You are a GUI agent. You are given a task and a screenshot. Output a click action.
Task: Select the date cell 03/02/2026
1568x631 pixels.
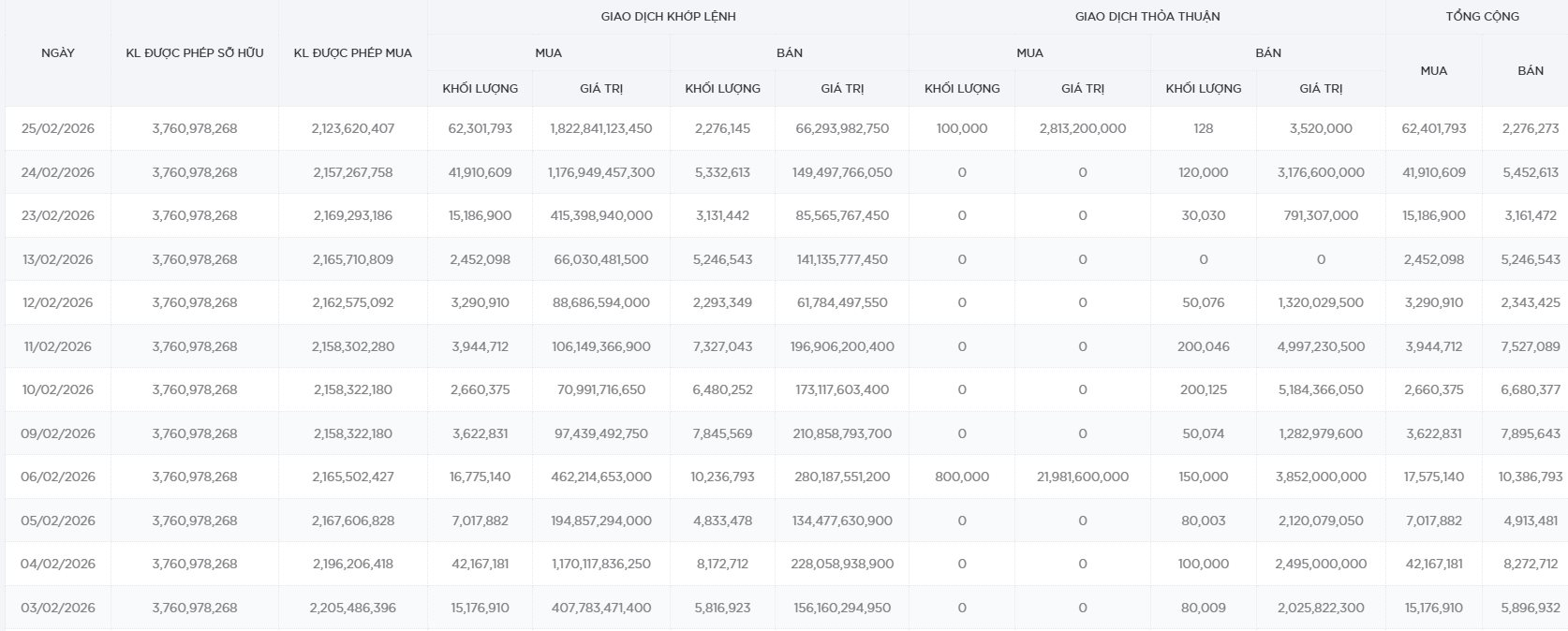coord(58,609)
